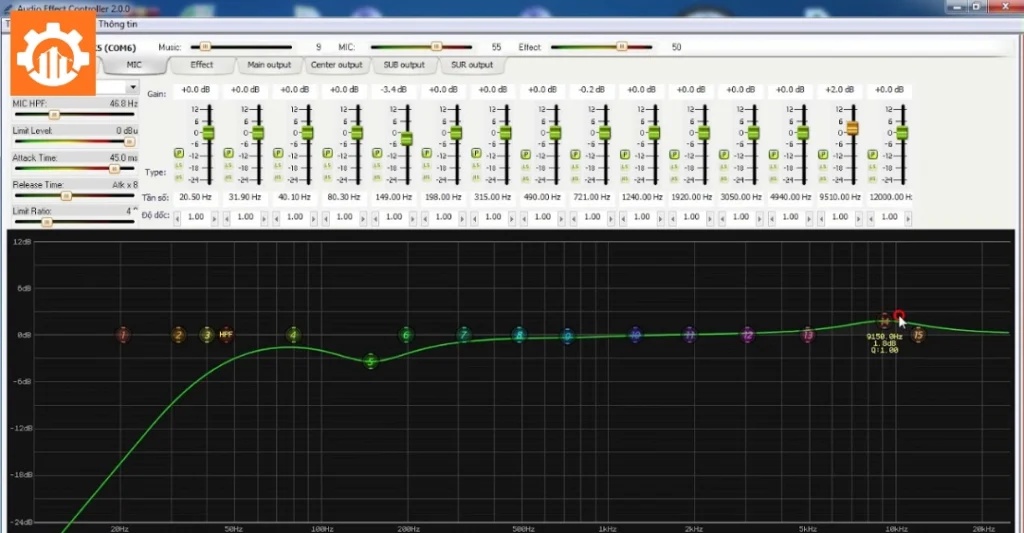1024x533 pixels.
Task: Toggle the P filter type for 149.00 Hz band
Action: click(377, 154)
